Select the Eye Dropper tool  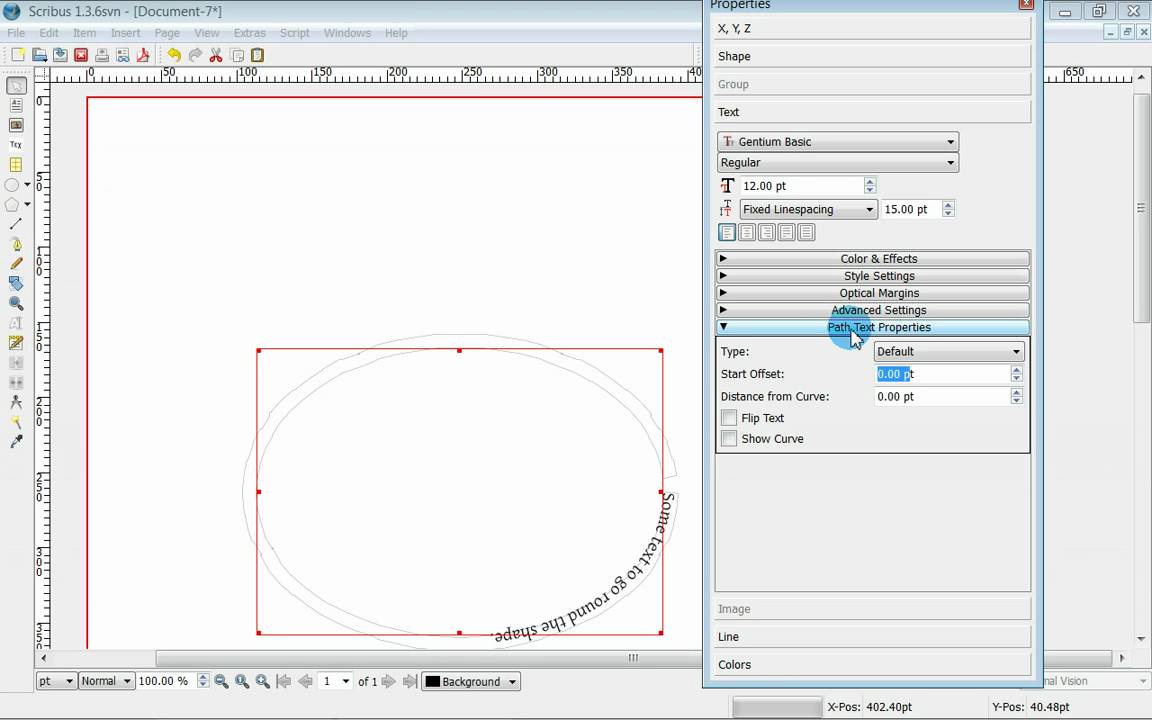click(16, 442)
